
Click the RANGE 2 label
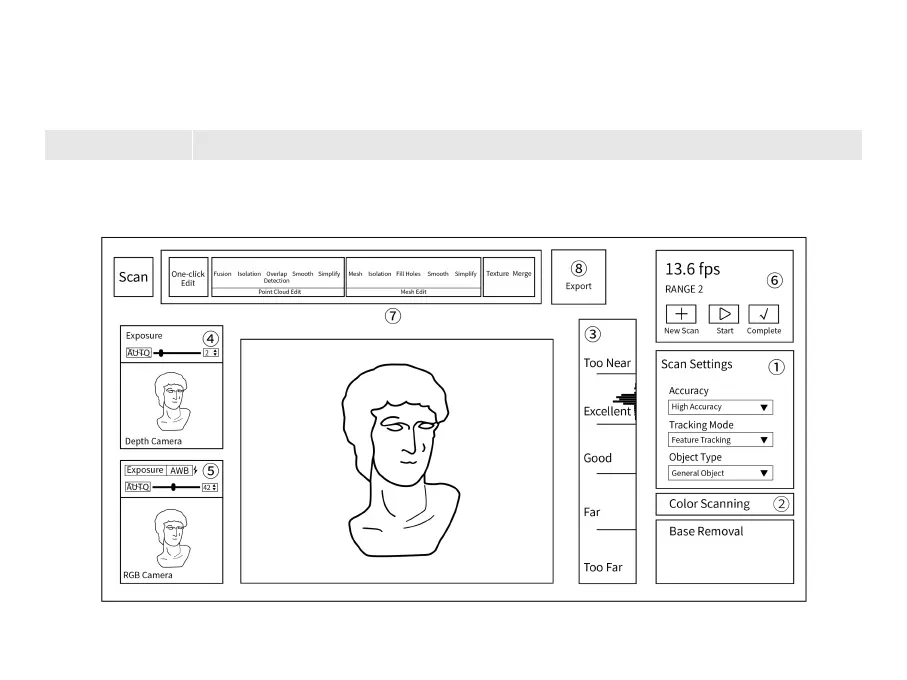click(x=684, y=289)
